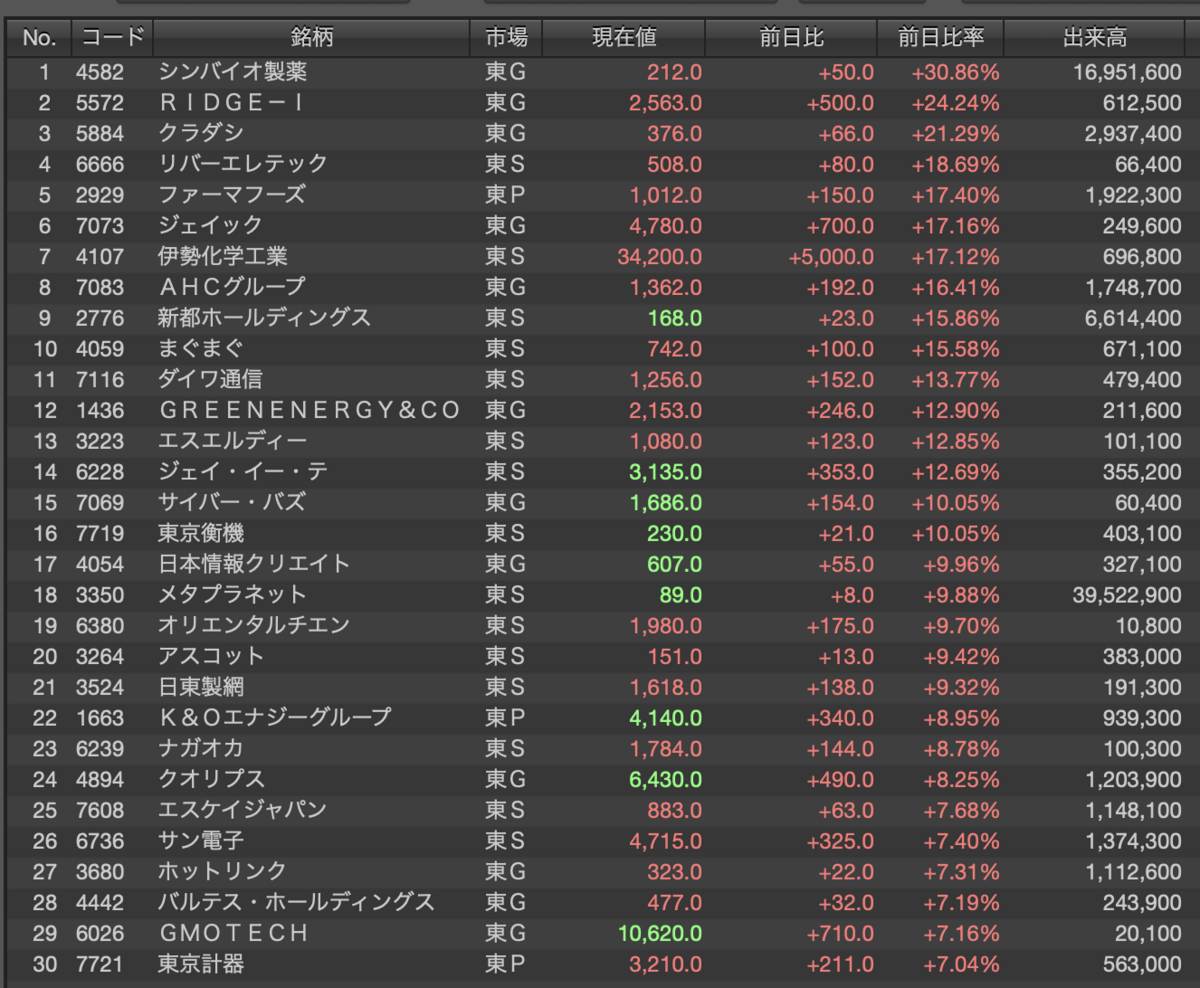Image resolution: width=1200 pixels, height=988 pixels.
Task: Select the オリエンタルチエン stock name
Action: tap(254, 626)
